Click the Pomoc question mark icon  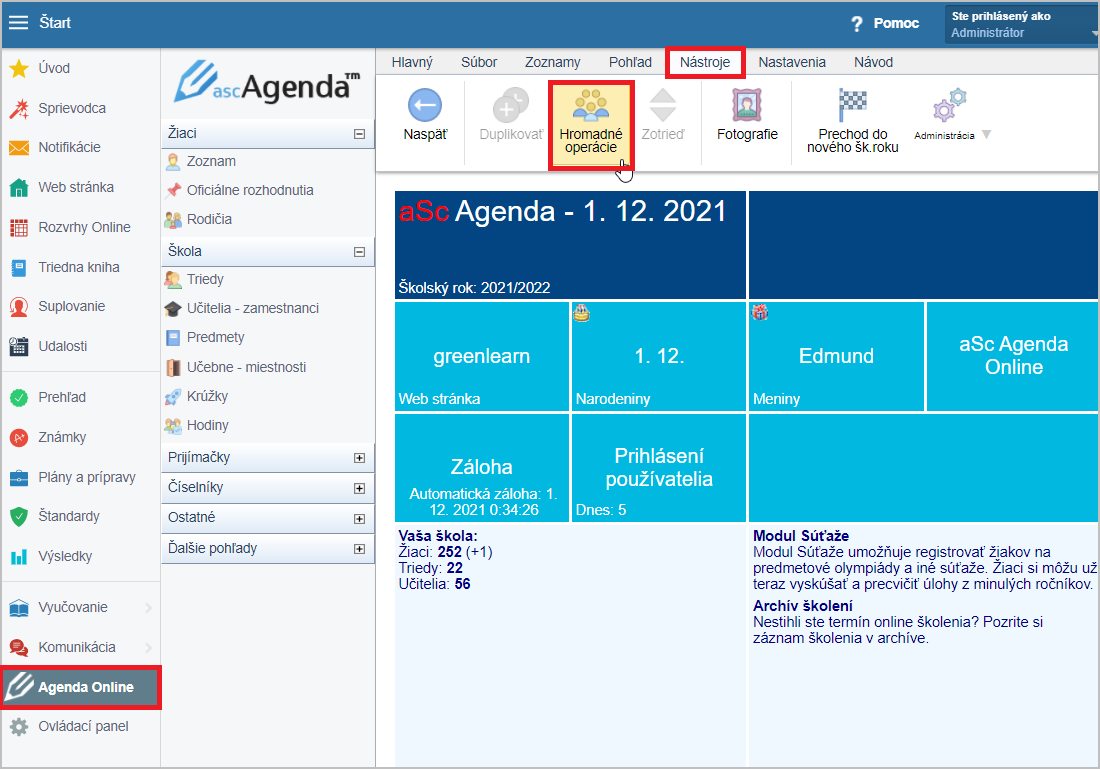coord(857,24)
